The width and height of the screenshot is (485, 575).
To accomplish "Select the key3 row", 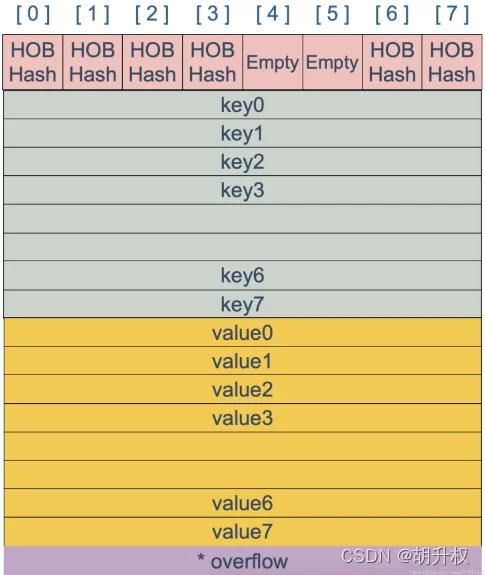I will coord(242,190).
